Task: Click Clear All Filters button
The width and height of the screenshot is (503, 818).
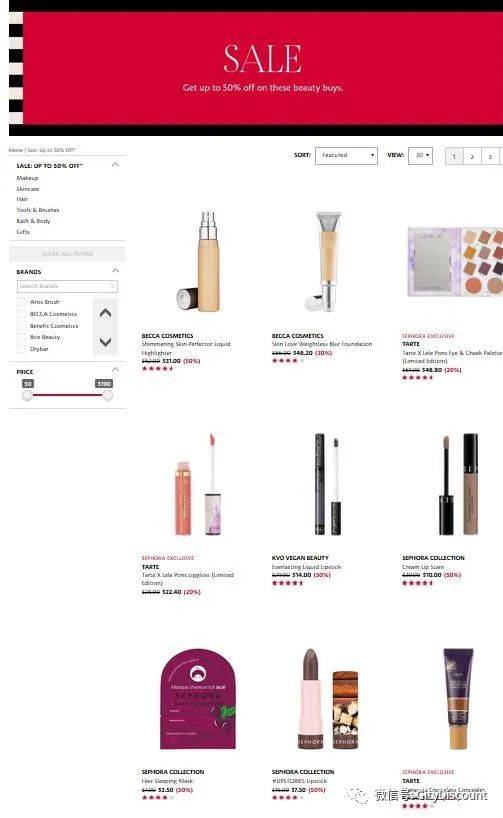Action: point(67,254)
